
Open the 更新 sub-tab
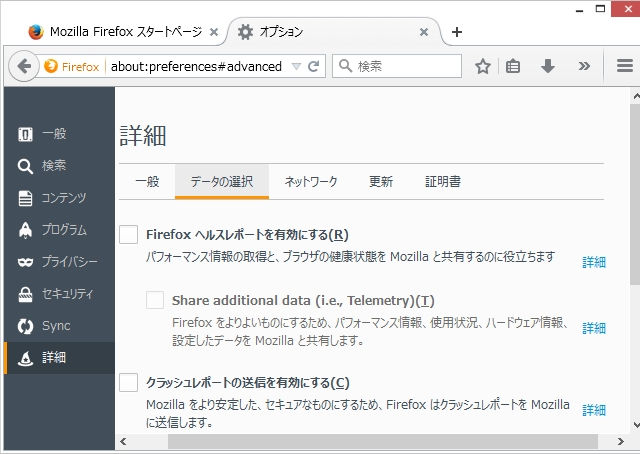point(381,181)
